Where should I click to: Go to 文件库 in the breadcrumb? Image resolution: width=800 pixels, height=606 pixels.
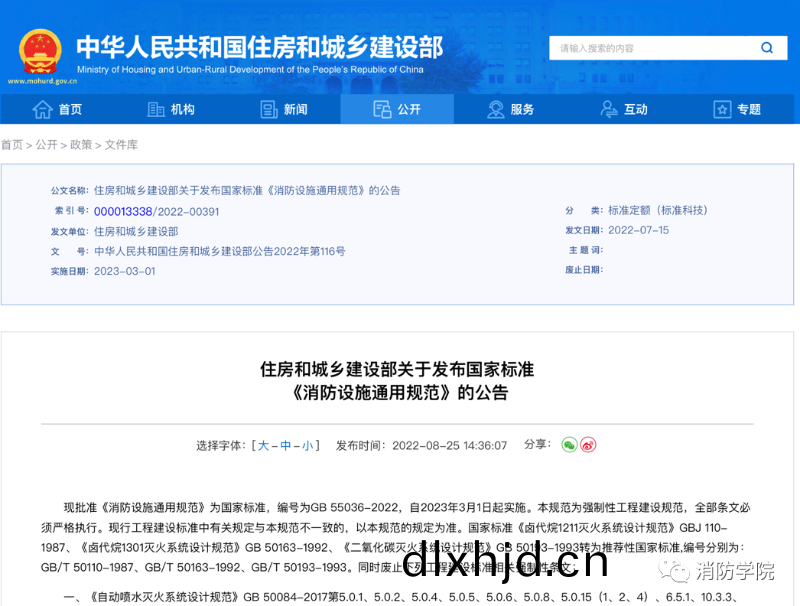click(x=121, y=145)
